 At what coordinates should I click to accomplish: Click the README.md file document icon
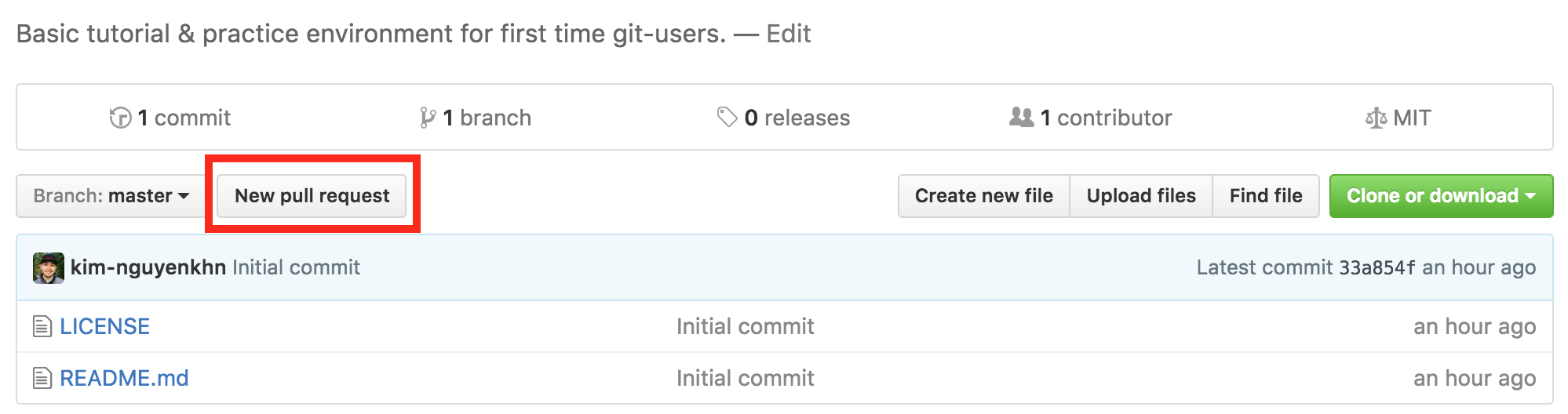click(42, 378)
